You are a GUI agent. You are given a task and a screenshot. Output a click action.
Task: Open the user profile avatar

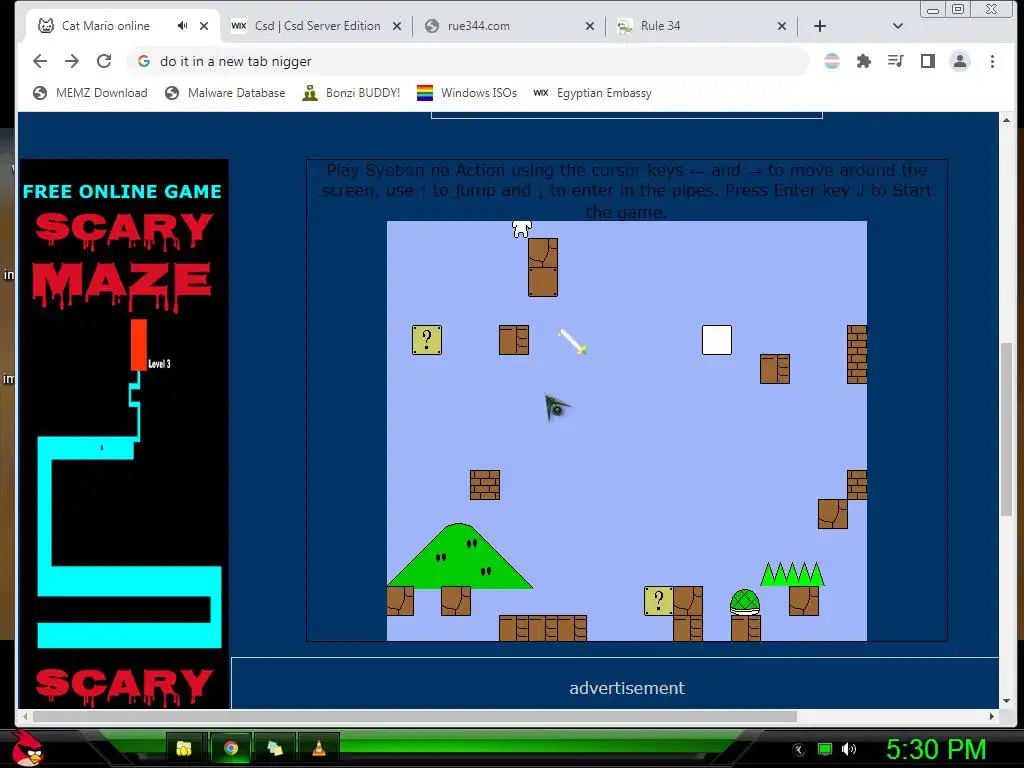[x=959, y=61]
